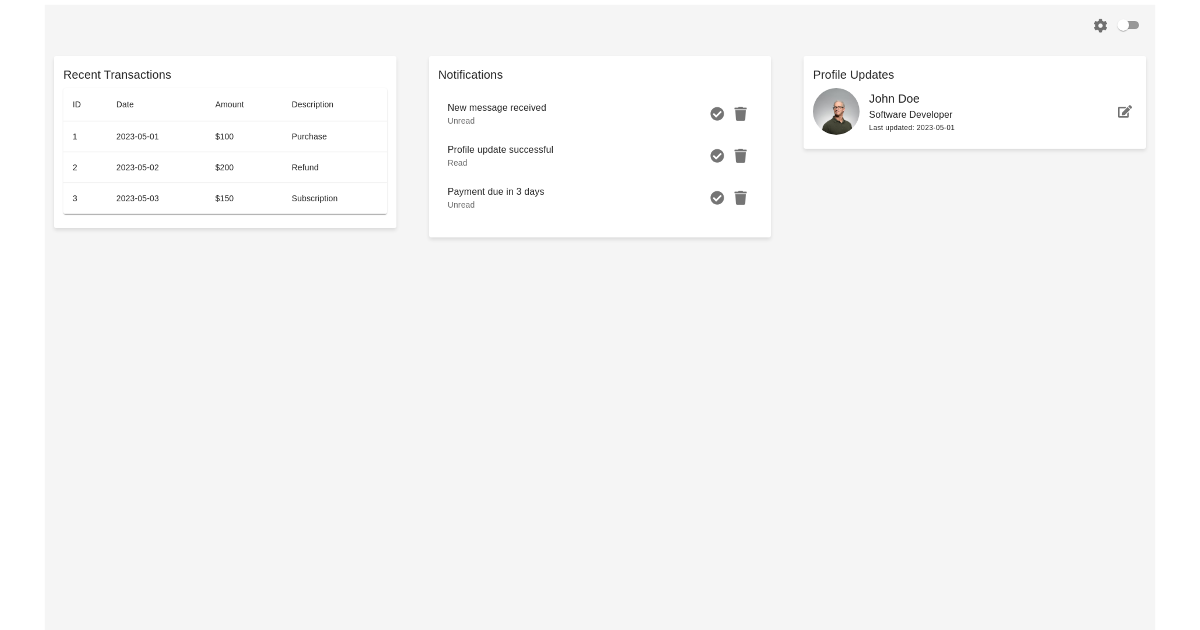Click the Notifications panel title
Screen dimensions: 1200x630
pyautogui.click(x=471, y=75)
